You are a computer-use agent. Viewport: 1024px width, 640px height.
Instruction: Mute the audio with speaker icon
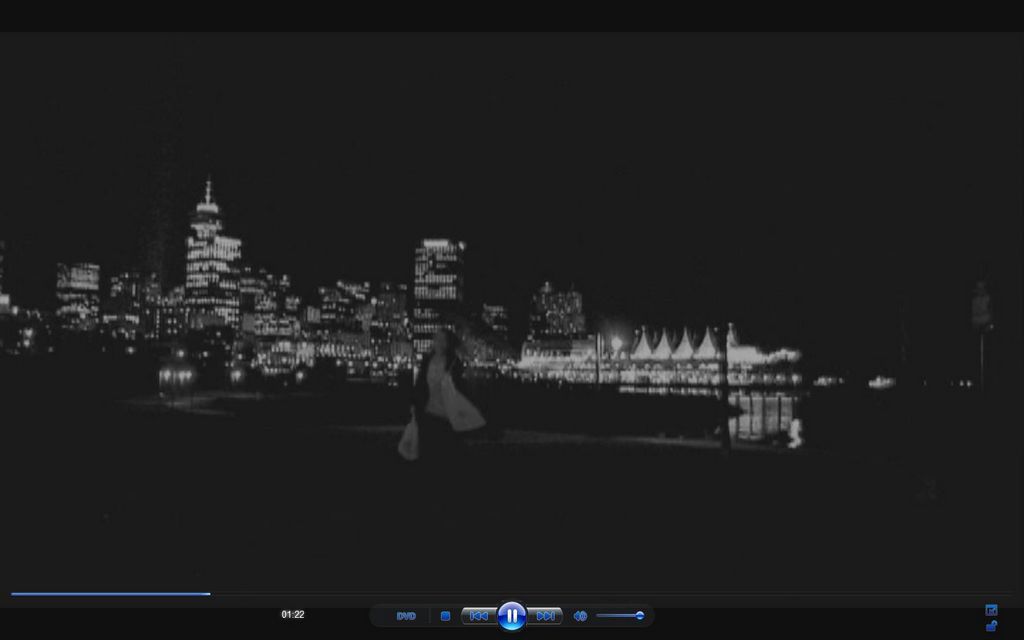click(580, 616)
